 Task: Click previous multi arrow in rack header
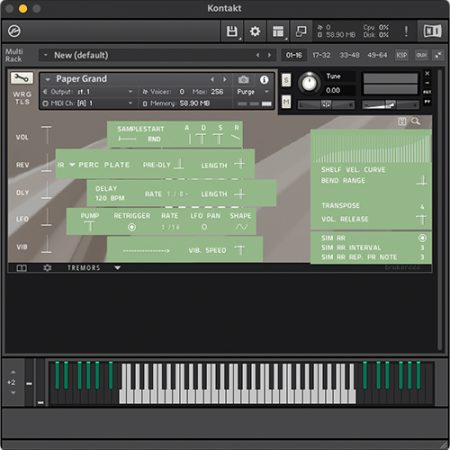[x=258, y=55]
